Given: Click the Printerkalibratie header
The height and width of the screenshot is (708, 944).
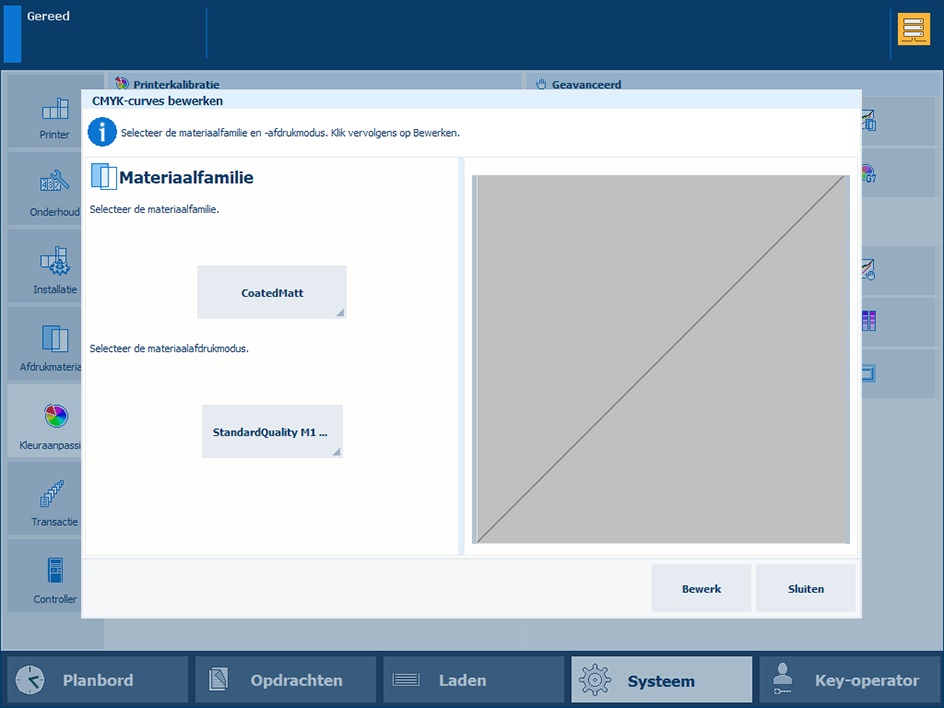Looking at the screenshot, I should tap(176, 84).
